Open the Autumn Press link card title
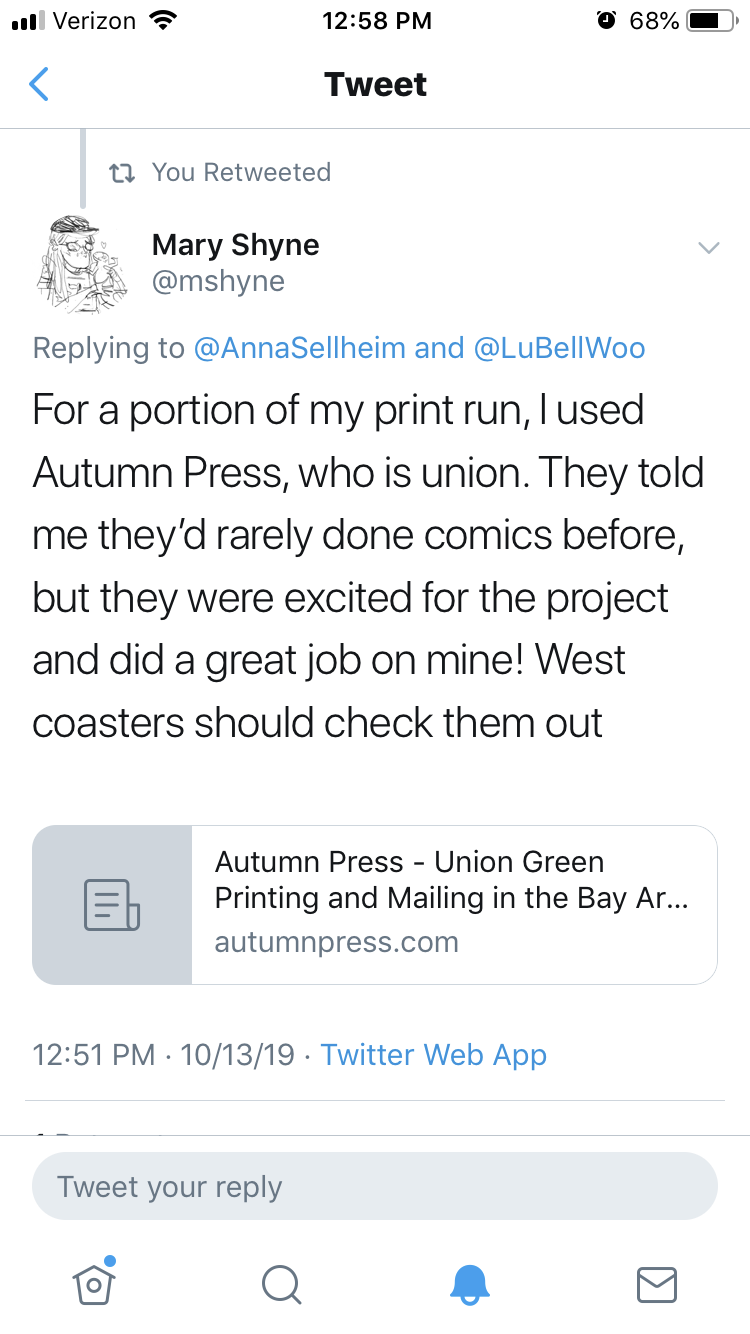 click(x=452, y=879)
